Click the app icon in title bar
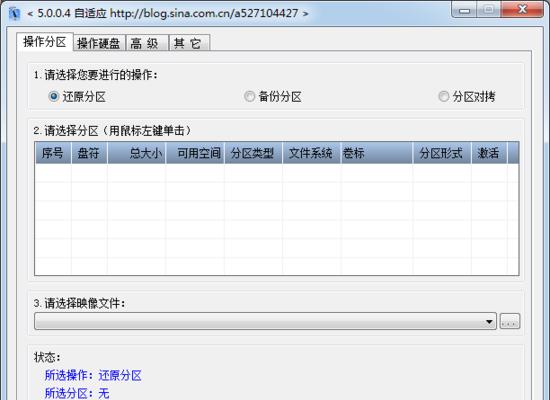This screenshot has width=550, height=400. (x=14, y=14)
